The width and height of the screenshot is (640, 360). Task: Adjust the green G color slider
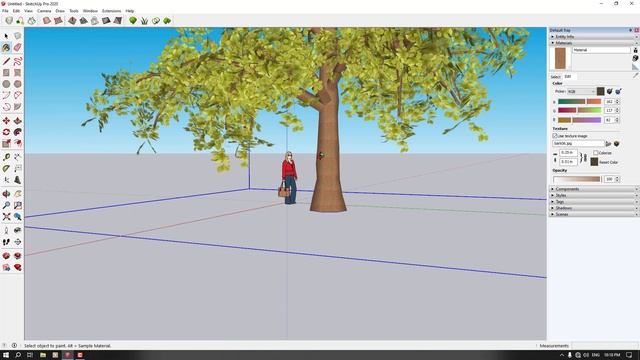[x=580, y=111]
